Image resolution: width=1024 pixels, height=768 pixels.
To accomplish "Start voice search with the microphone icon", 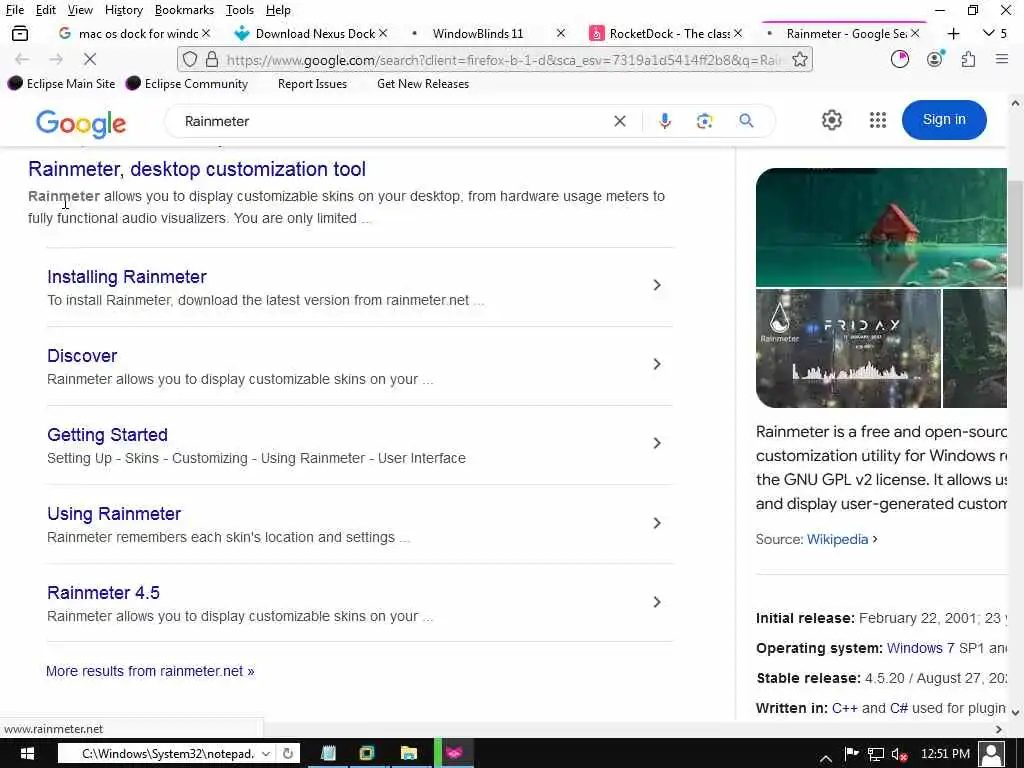I will [665, 121].
